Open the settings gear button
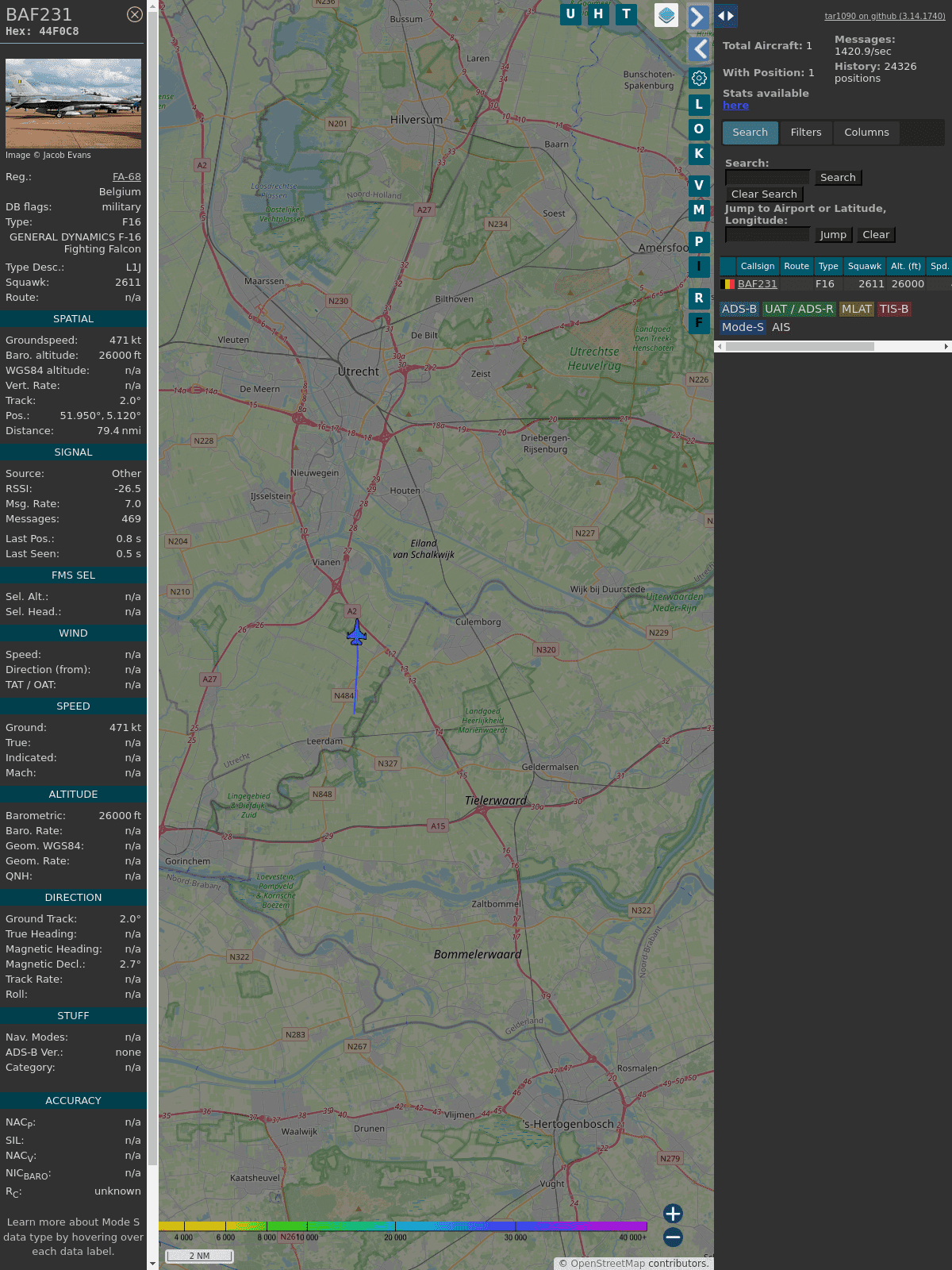Image resolution: width=952 pixels, height=1270 pixels. [699, 78]
